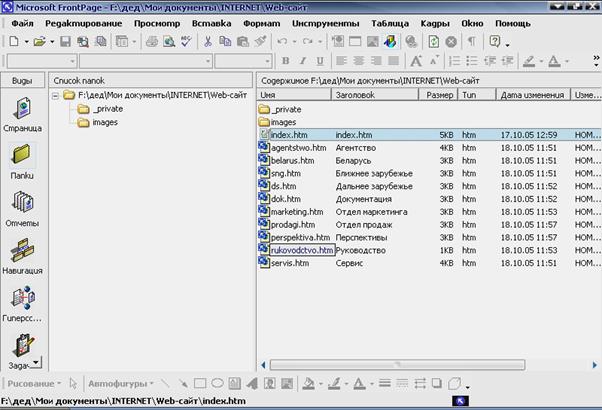Image resolution: width=602 pixels, height=410 pixels.
Task: Open the Редактирование menu
Action: tap(84, 23)
